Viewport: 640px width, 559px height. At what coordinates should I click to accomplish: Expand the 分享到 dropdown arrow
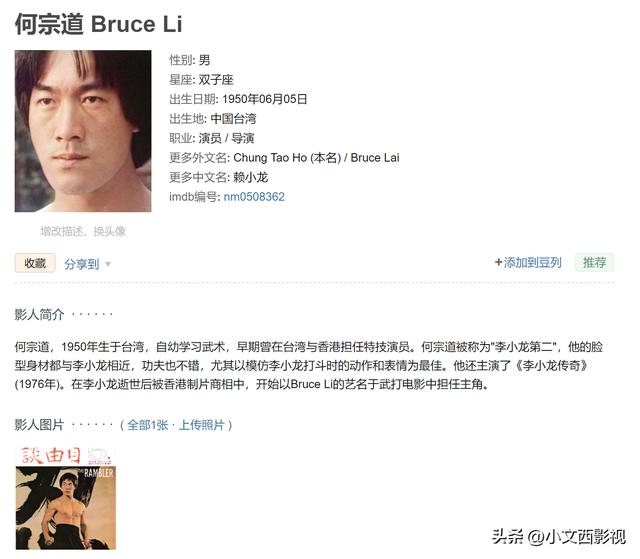pos(108,264)
